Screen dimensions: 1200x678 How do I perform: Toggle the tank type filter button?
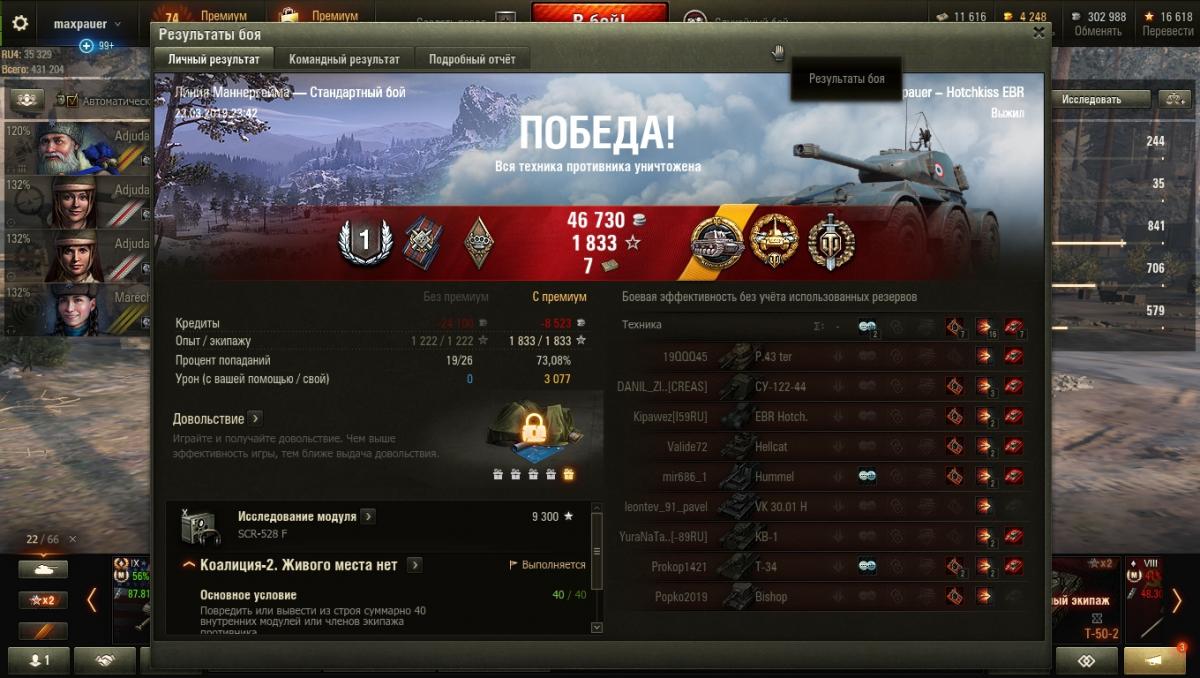[43, 570]
